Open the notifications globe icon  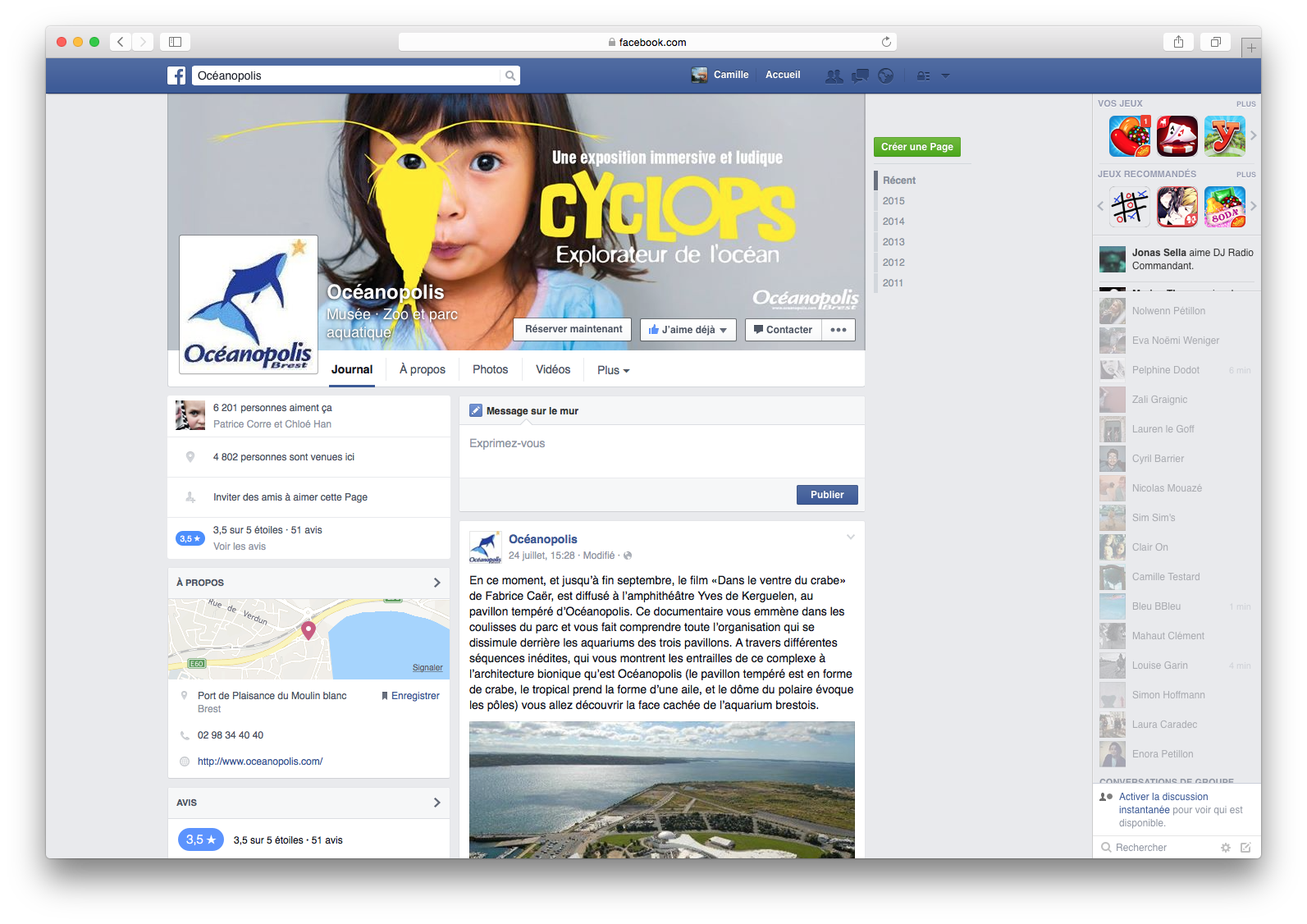click(885, 75)
